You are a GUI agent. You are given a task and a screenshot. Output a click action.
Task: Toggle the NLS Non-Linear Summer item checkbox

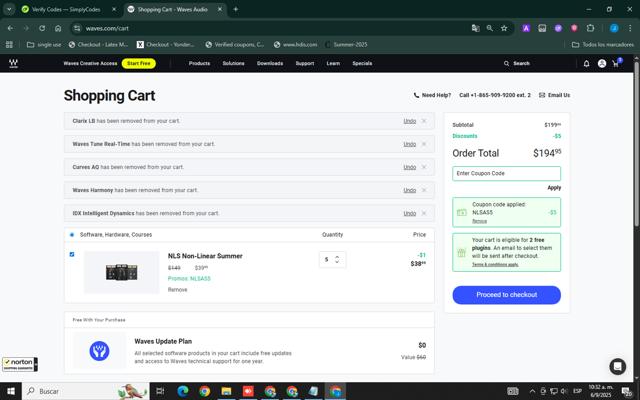pos(72,254)
